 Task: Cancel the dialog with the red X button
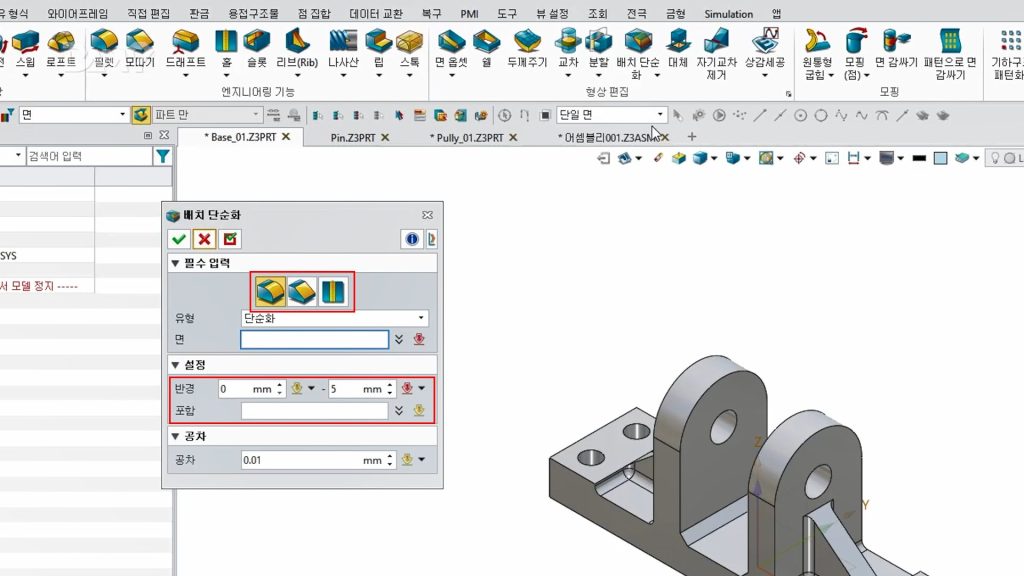[x=204, y=239]
